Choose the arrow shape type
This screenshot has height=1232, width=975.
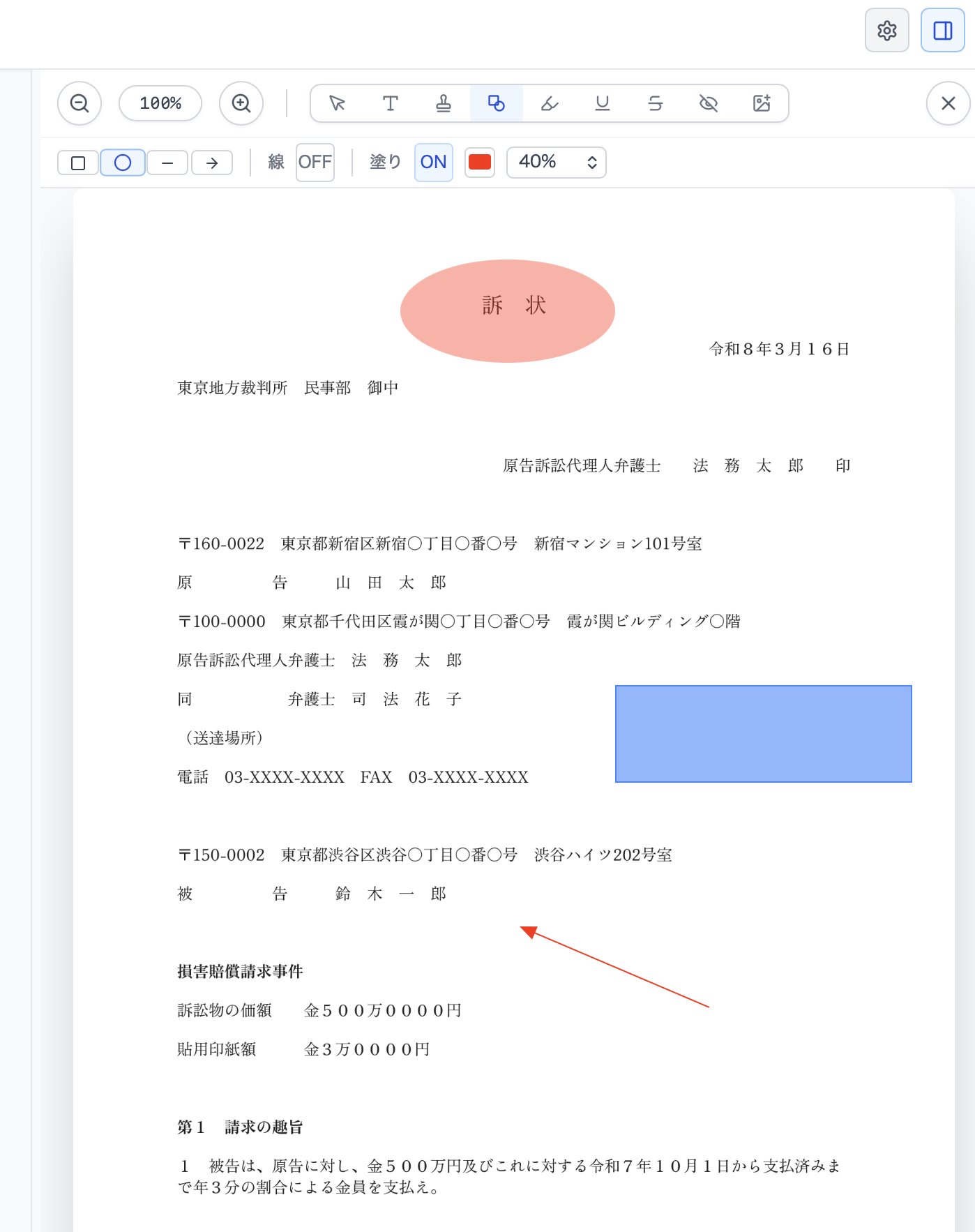212,163
